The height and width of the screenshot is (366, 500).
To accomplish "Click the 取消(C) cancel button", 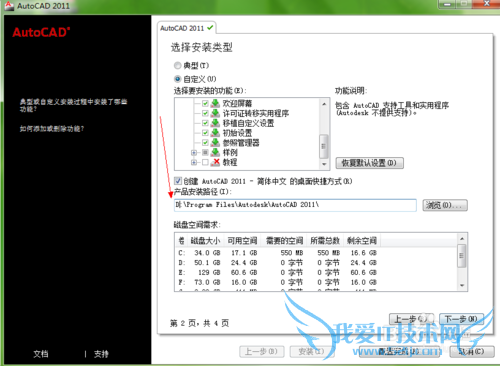I will (x=472, y=351).
